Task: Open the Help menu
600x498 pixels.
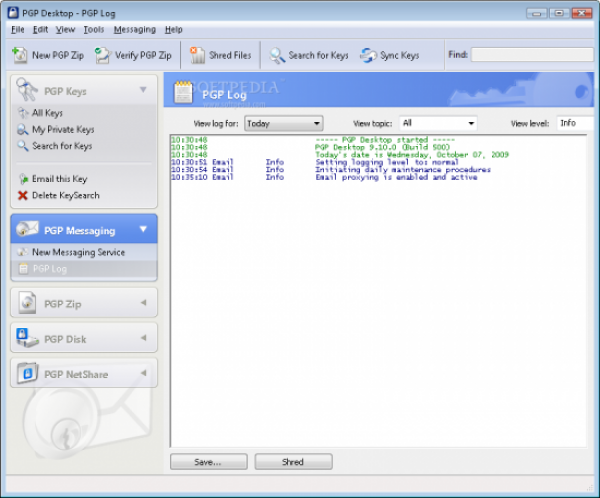Action: click(x=174, y=29)
